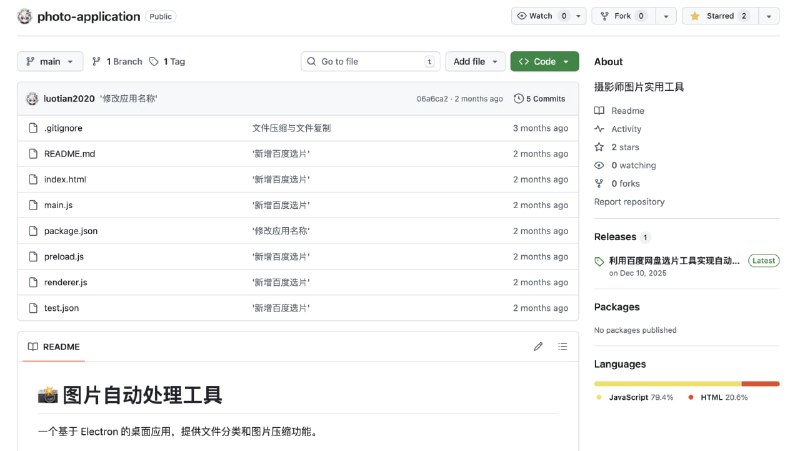Open the Starred lists dropdown arrow
Viewport: 800px width, 451px height.
[x=769, y=16]
